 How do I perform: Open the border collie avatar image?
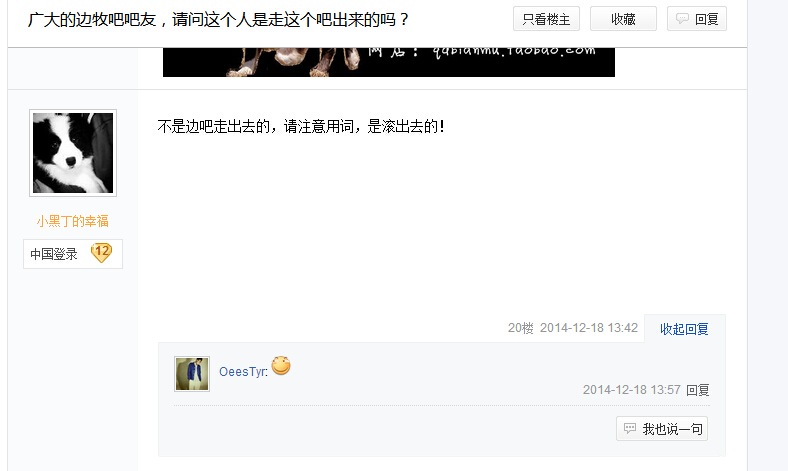coord(73,153)
